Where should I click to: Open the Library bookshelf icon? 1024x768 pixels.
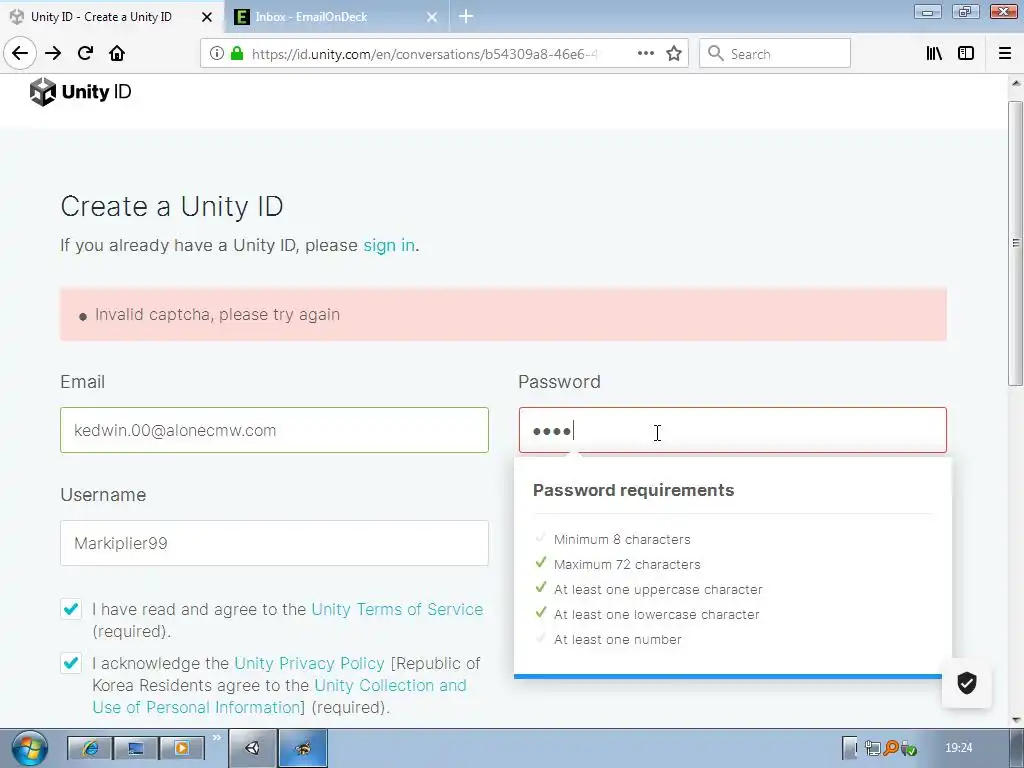(934, 54)
